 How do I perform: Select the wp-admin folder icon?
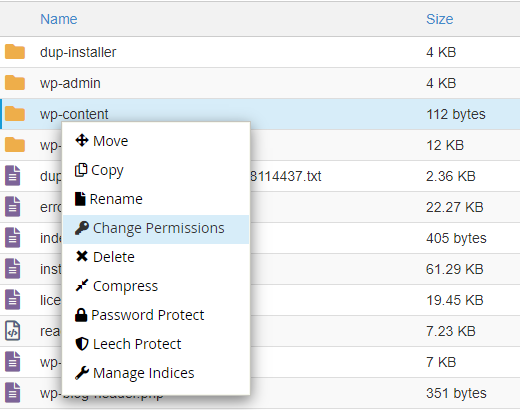point(15,83)
